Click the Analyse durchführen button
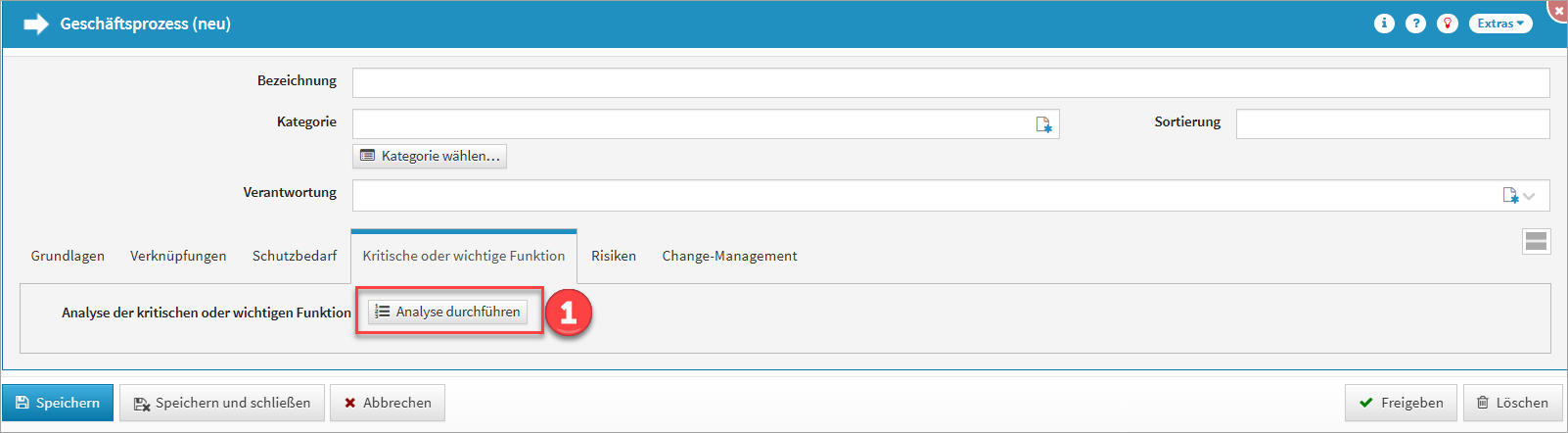Screen dimensions: 1568x433 click(x=448, y=312)
